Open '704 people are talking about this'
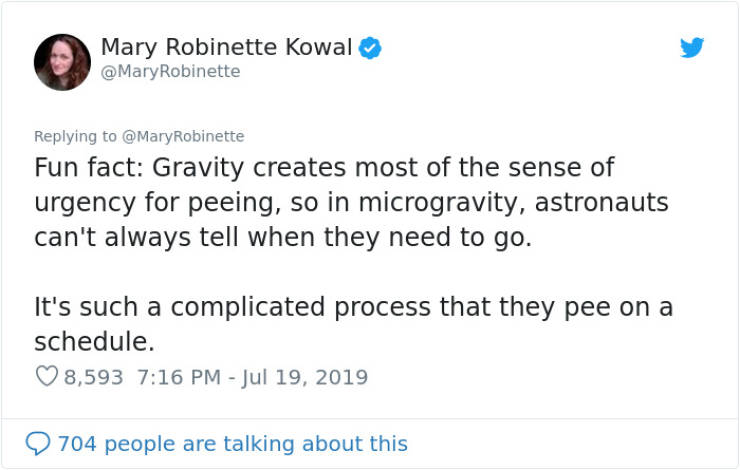 click(x=233, y=444)
